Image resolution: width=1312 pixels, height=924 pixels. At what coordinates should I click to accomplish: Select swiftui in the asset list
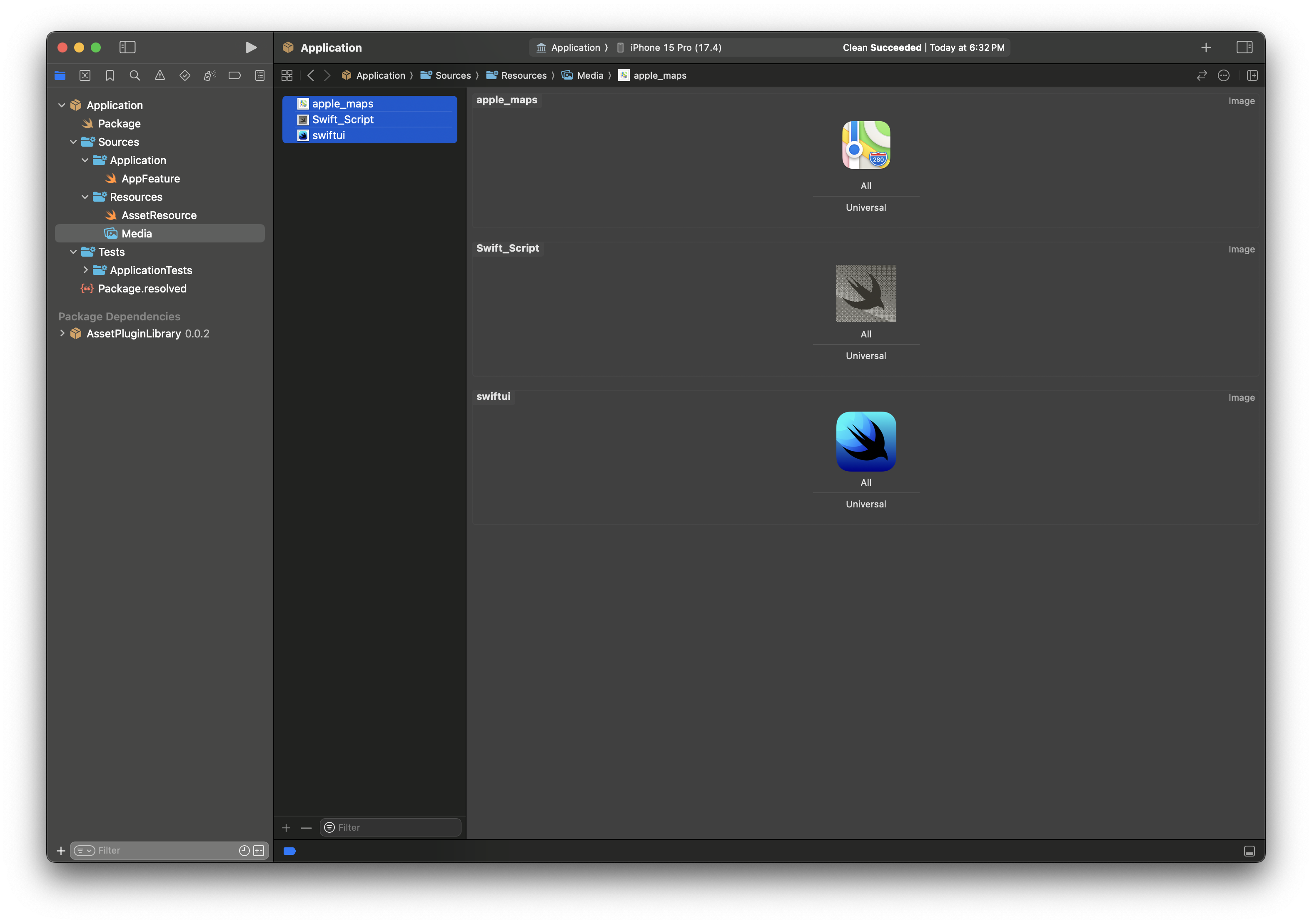[x=370, y=135]
